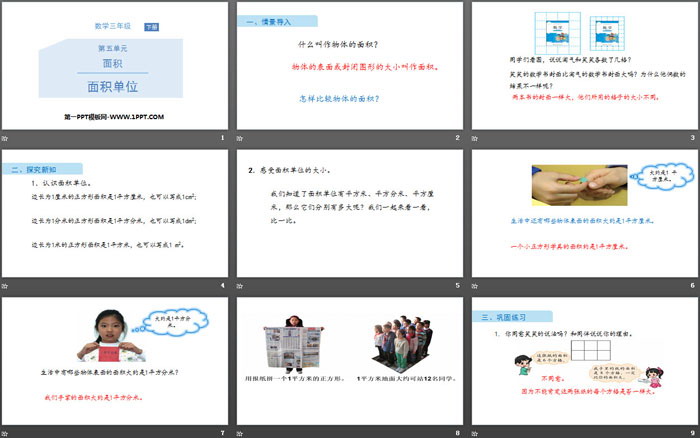Select slide 9 thumbnail titled 巩固练习
700x438 pixels.
click(585, 361)
